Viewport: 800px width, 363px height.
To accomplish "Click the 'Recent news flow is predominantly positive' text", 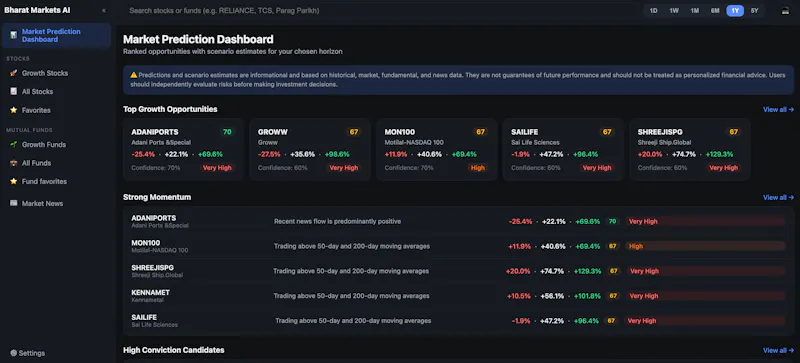I will (337, 222).
